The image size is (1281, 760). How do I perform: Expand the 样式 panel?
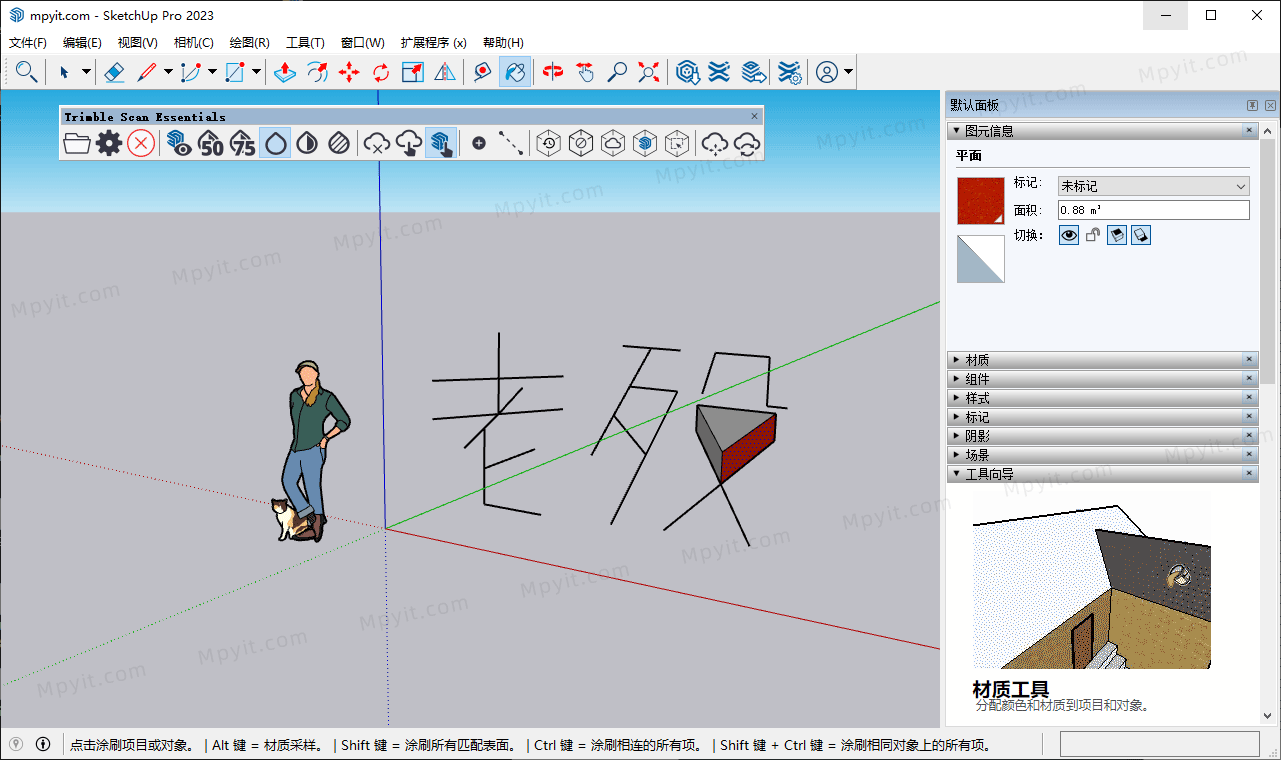[x=1102, y=398]
